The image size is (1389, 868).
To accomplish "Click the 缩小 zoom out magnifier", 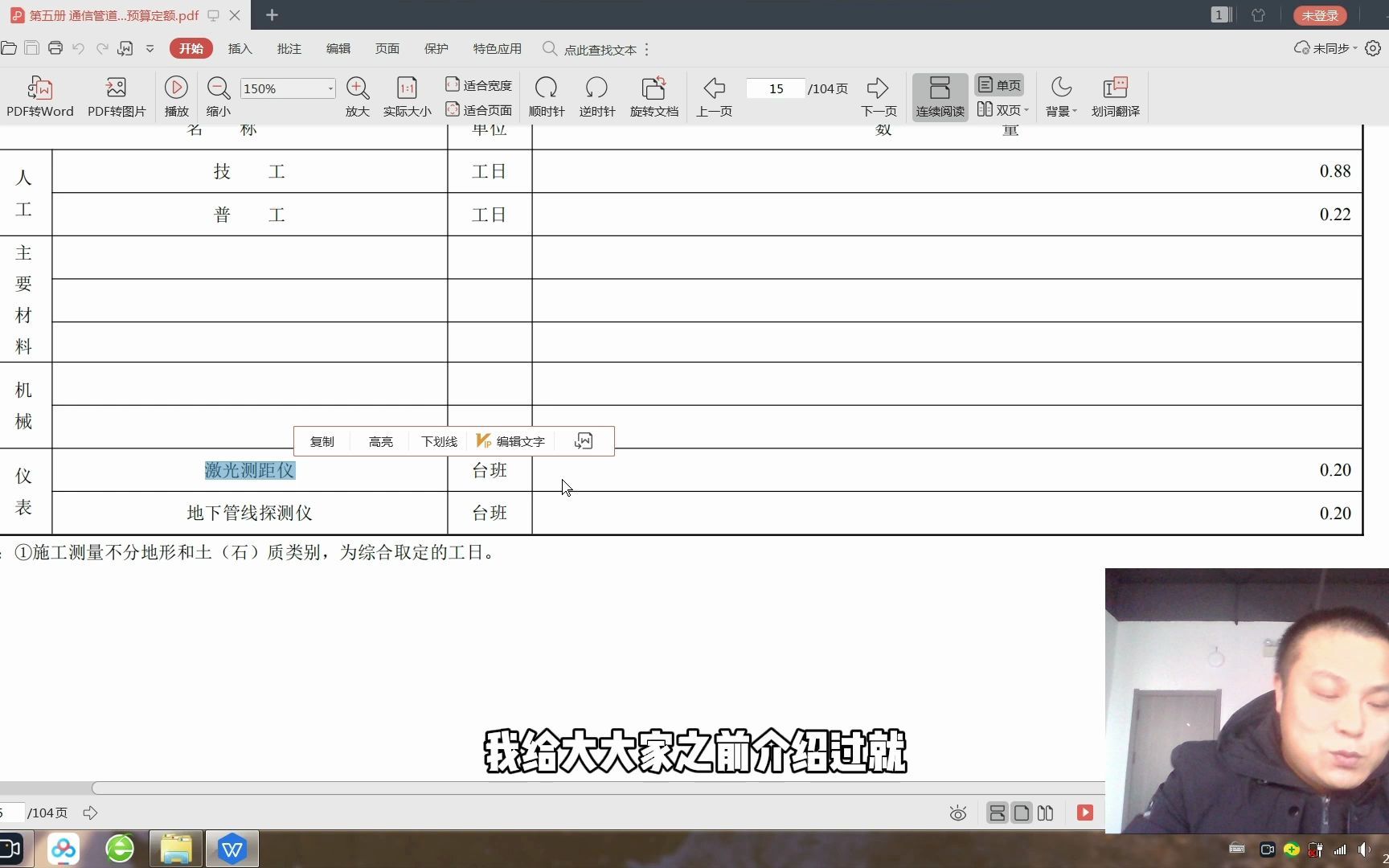I will 219,96.
